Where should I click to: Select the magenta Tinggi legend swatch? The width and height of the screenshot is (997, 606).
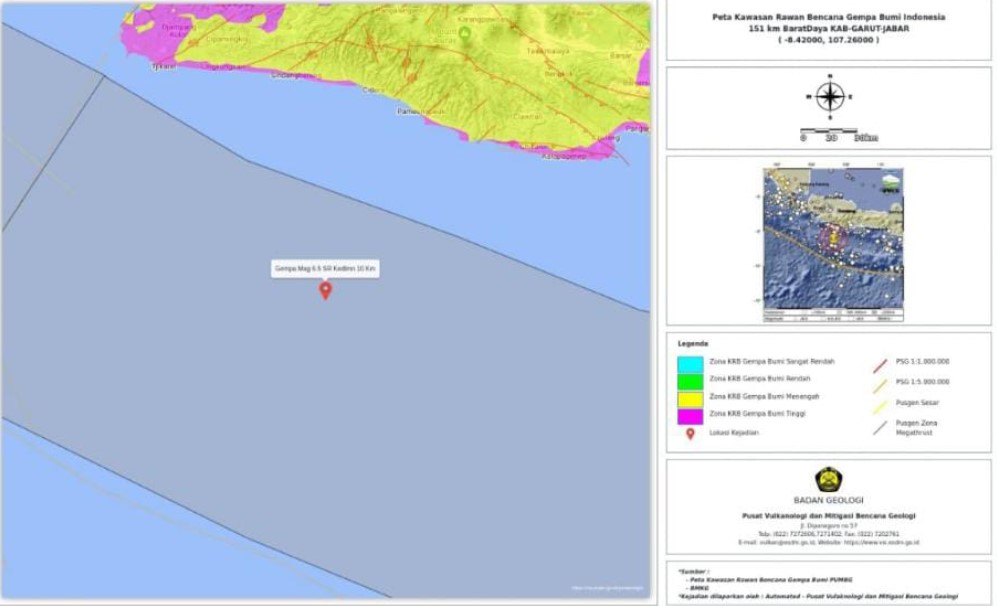click(690, 417)
